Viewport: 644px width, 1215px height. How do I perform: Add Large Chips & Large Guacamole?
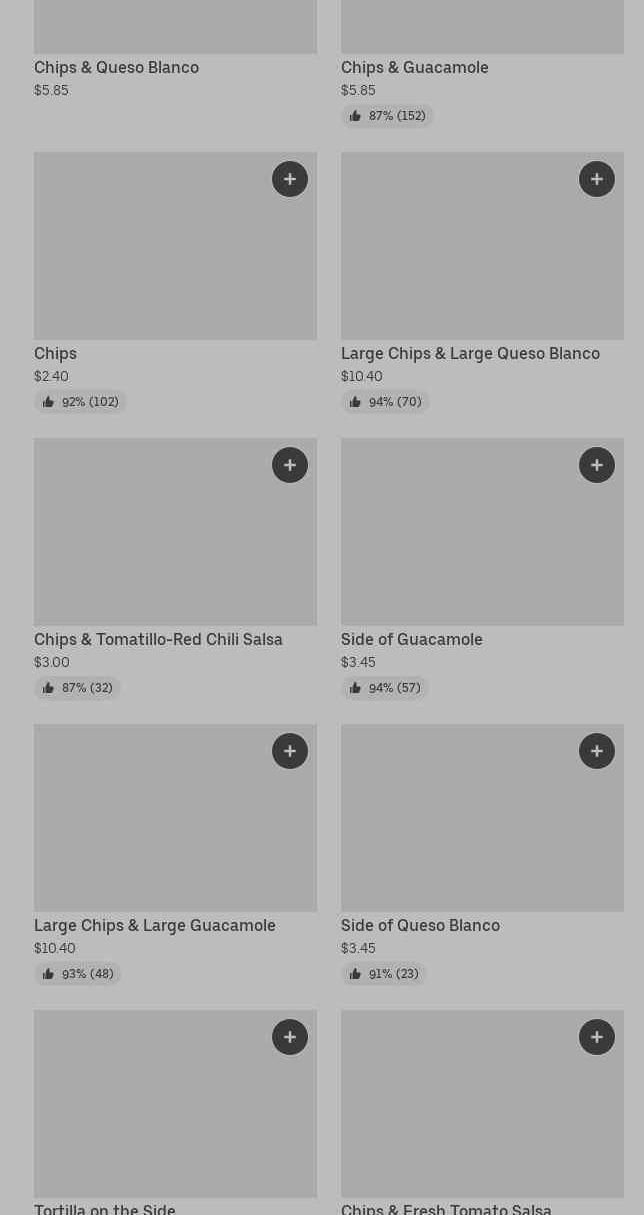[290, 751]
